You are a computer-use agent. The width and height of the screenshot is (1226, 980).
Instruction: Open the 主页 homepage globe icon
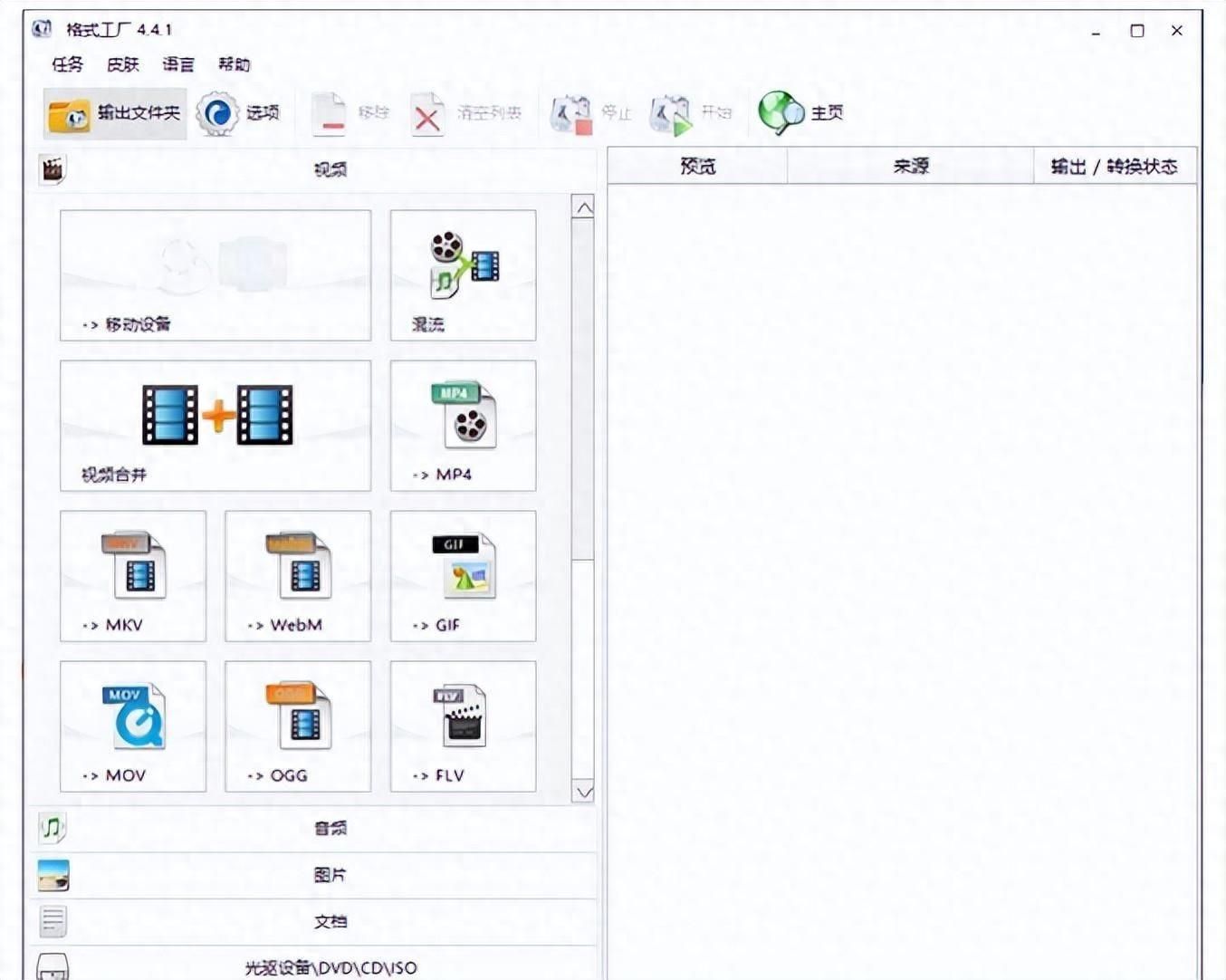(781, 113)
